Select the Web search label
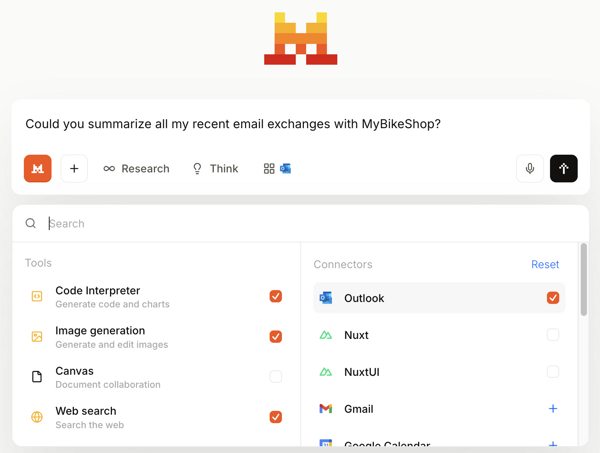Screen dimensions: 600x453 pyautogui.click(x=86, y=411)
